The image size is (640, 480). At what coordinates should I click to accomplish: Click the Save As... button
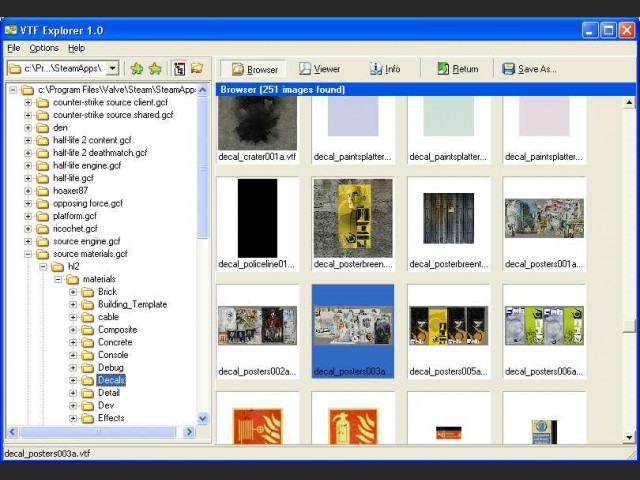click(529, 69)
